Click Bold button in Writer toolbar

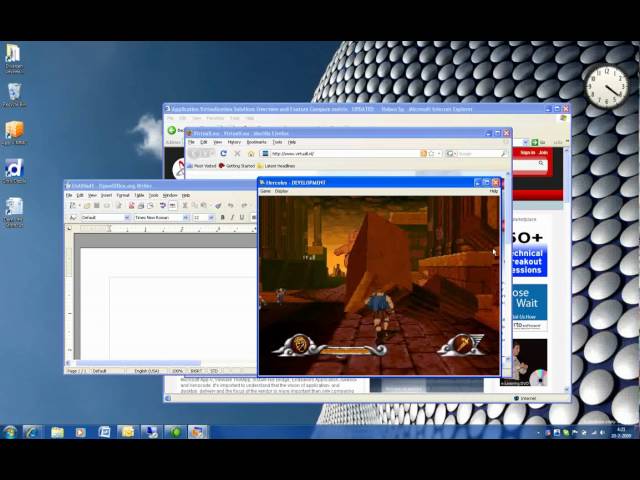point(223,218)
